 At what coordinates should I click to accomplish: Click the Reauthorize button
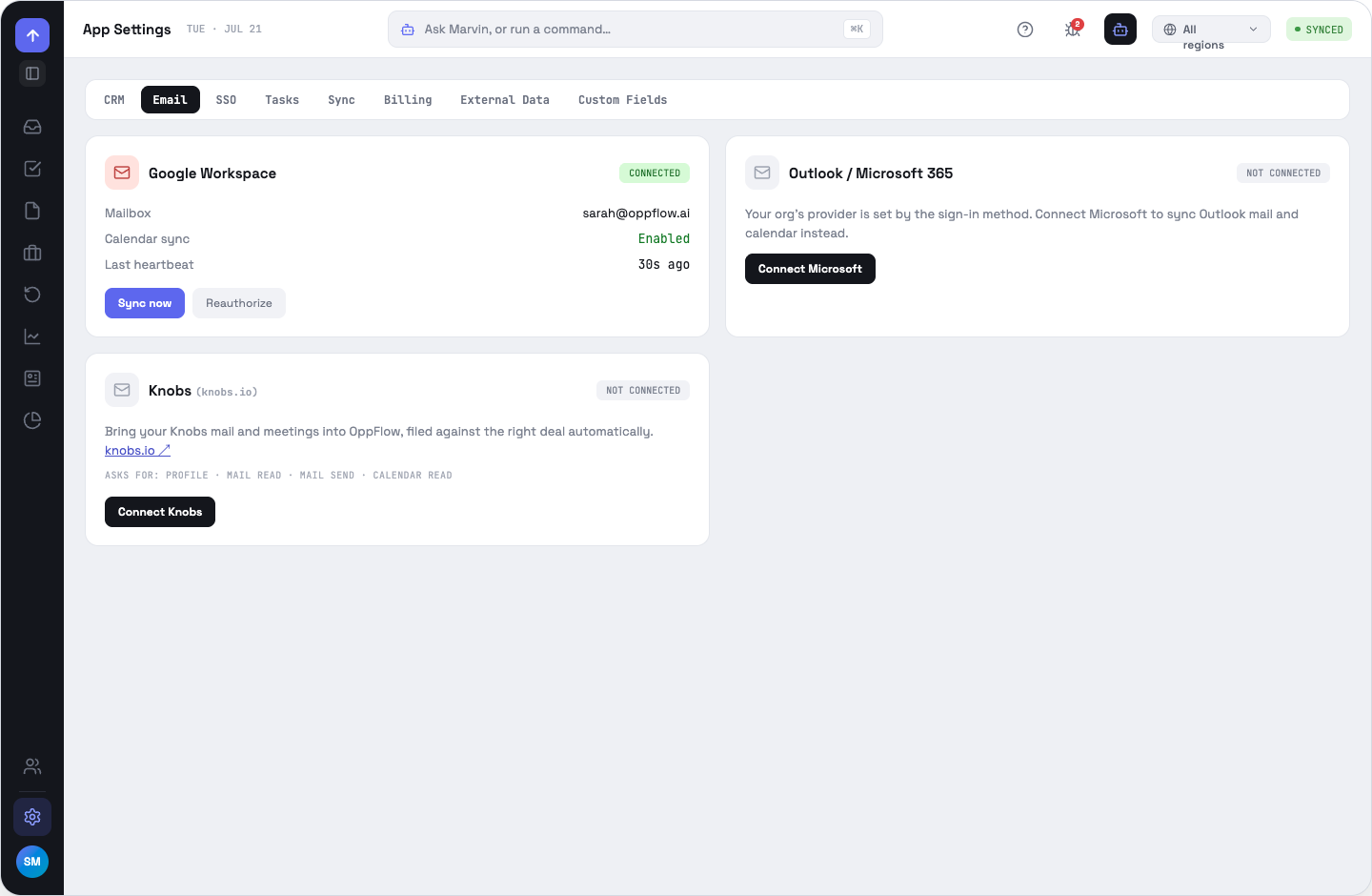point(239,303)
